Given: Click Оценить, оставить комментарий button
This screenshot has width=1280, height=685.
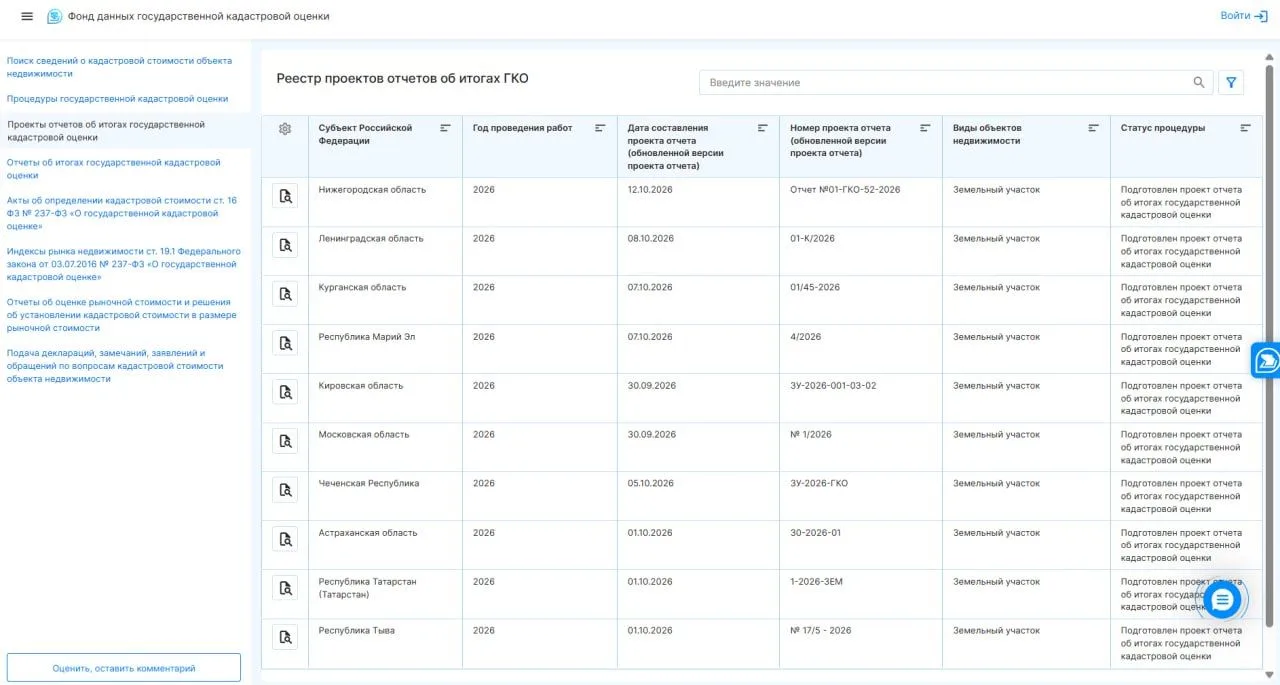Looking at the screenshot, I should point(124,668).
